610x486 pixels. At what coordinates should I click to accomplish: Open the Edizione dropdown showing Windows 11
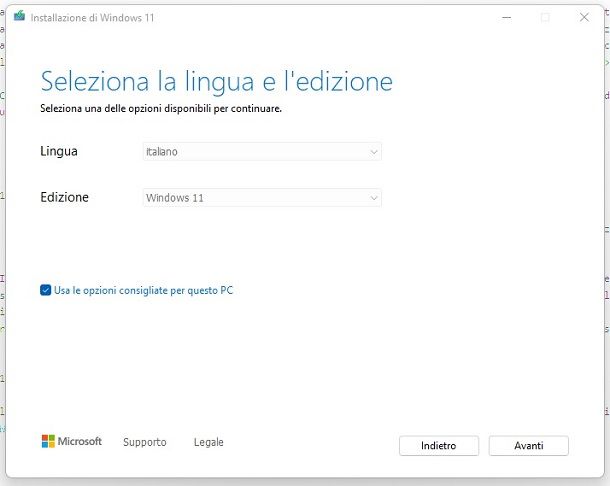click(x=262, y=198)
